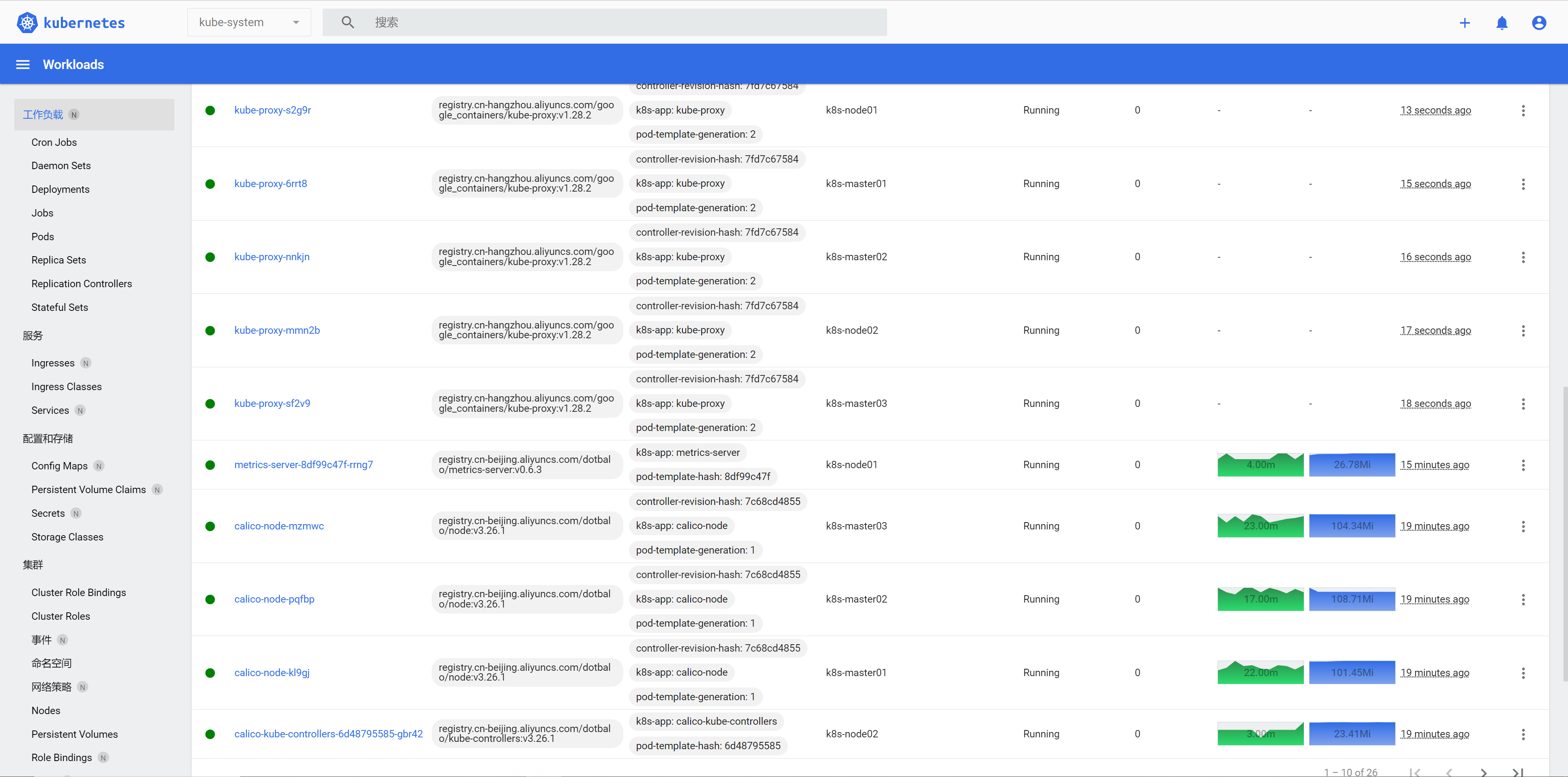The height and width of the screenshot is (777, 1568).
Task: Open the calico-node-pqfbp pod link
Action: coord(274,599)
